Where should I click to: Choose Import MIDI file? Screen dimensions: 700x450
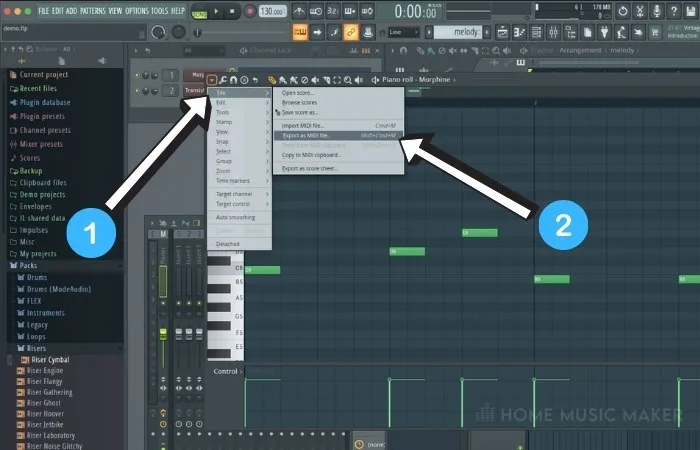339,126
